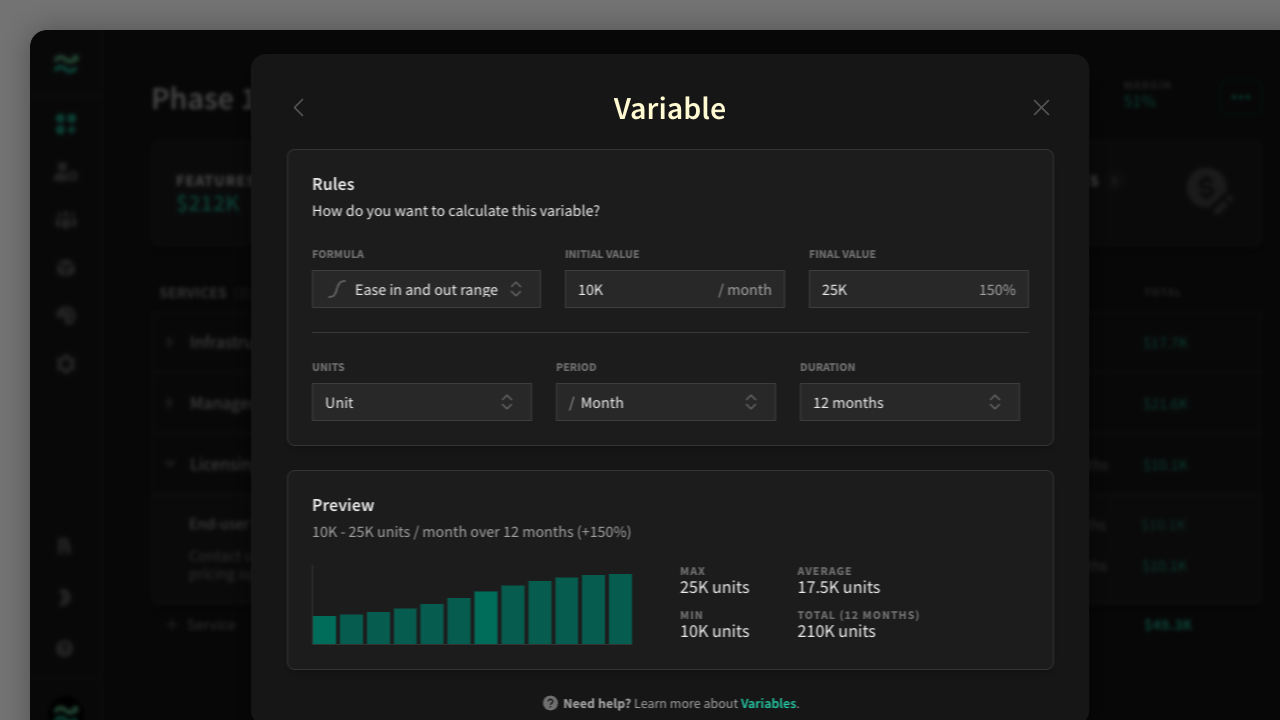Open the Variables help link
The width and height of the screenshot is (1280, 720).
[x=768, y=703]
